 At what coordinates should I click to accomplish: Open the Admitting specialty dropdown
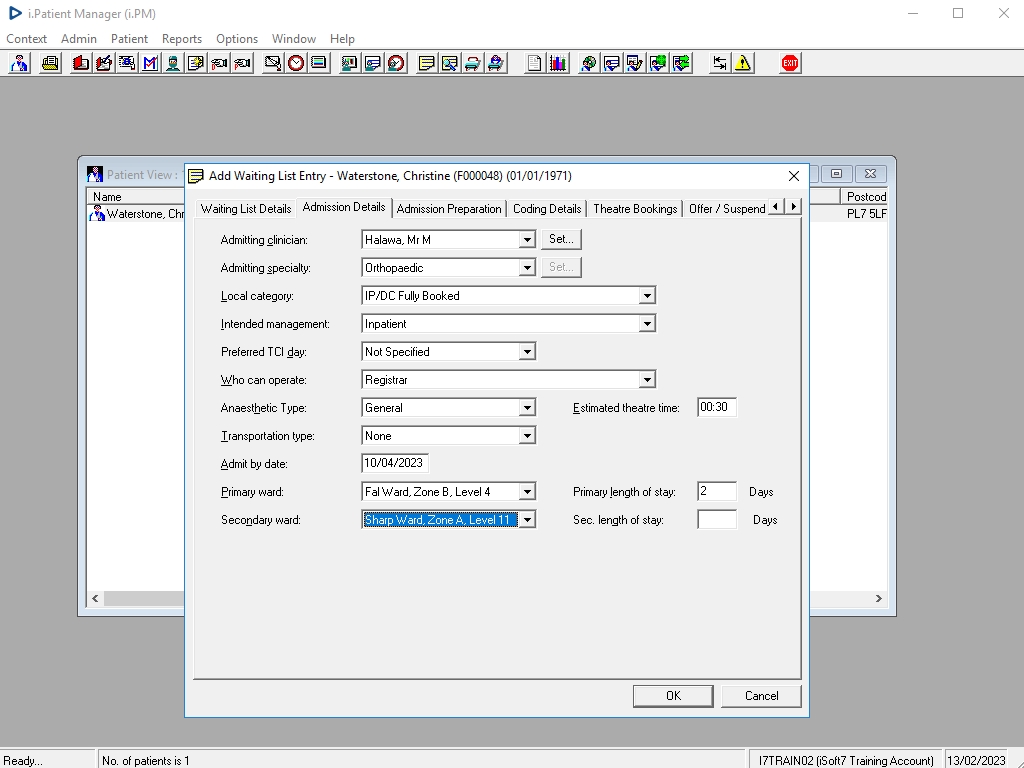[x=527, y=268]
